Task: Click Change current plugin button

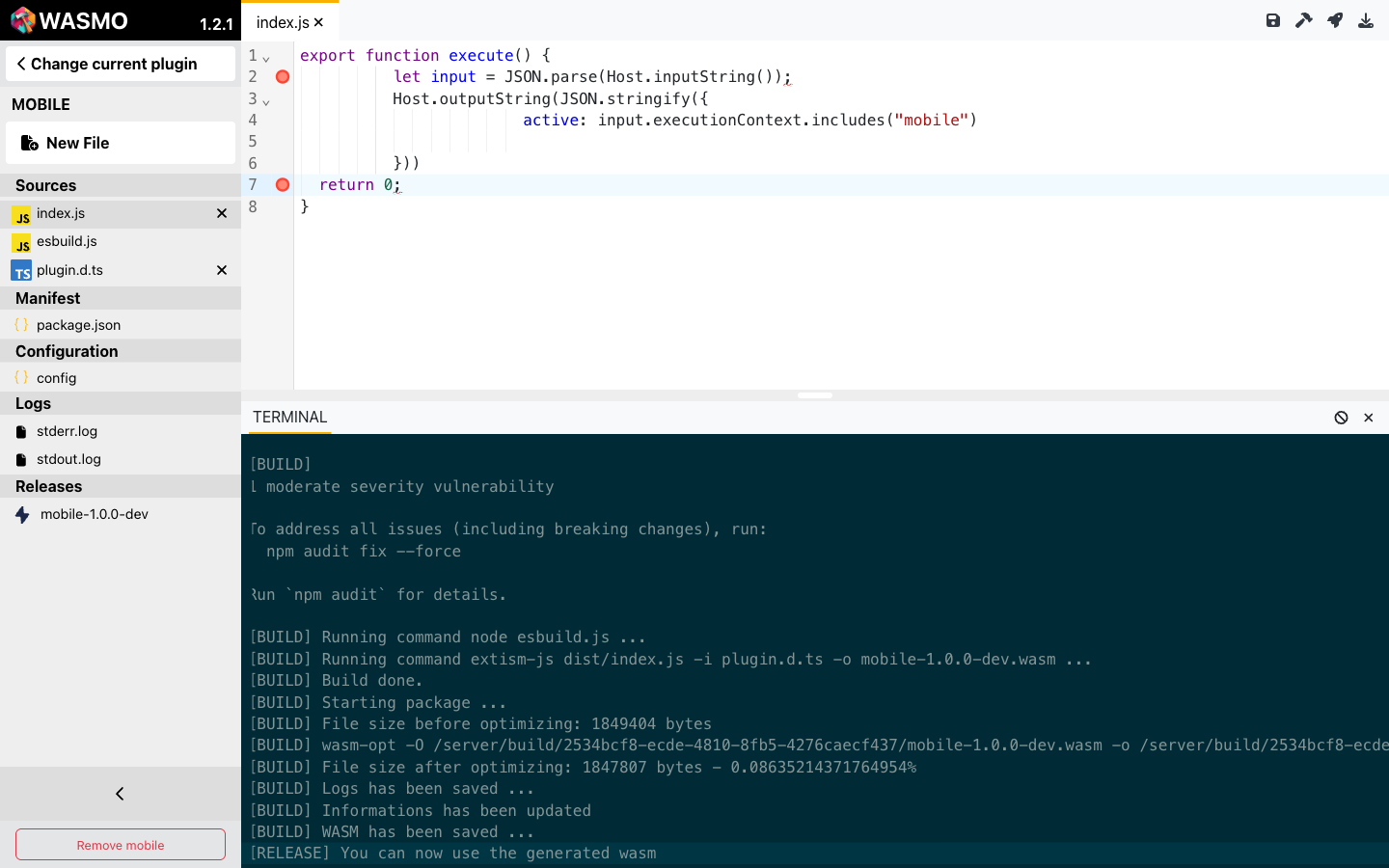Action: point(121,64)
